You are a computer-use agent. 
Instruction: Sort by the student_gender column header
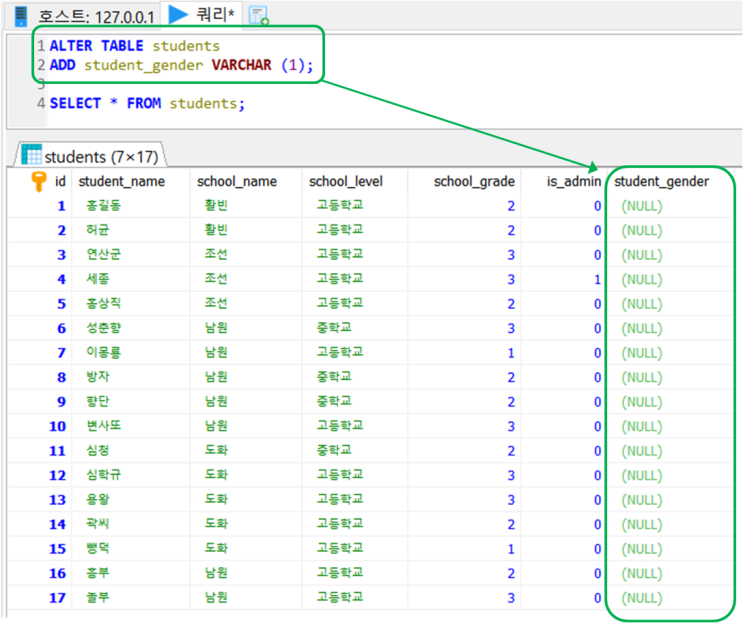pos(661,181)
